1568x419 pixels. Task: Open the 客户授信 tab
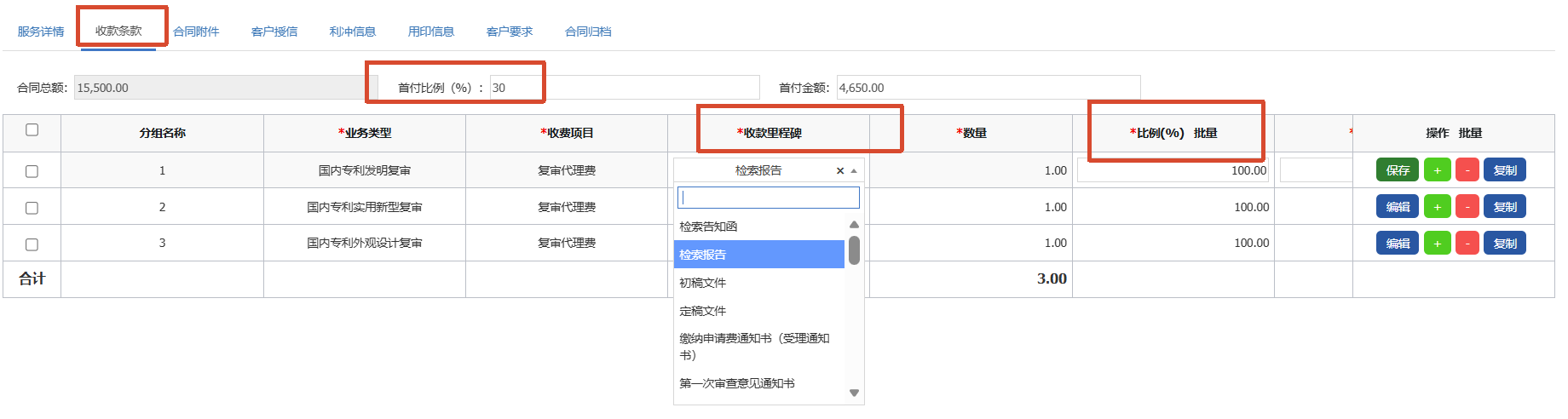coord(274,32)
